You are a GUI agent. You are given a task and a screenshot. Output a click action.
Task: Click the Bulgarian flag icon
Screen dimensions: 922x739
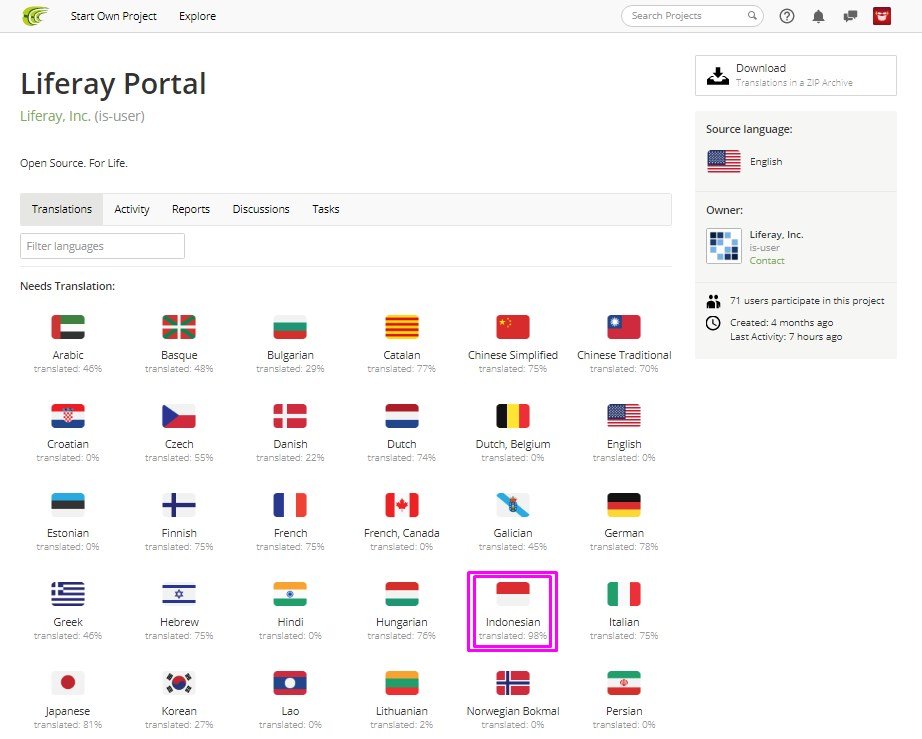pyautogui.click(x=290, y=327)
